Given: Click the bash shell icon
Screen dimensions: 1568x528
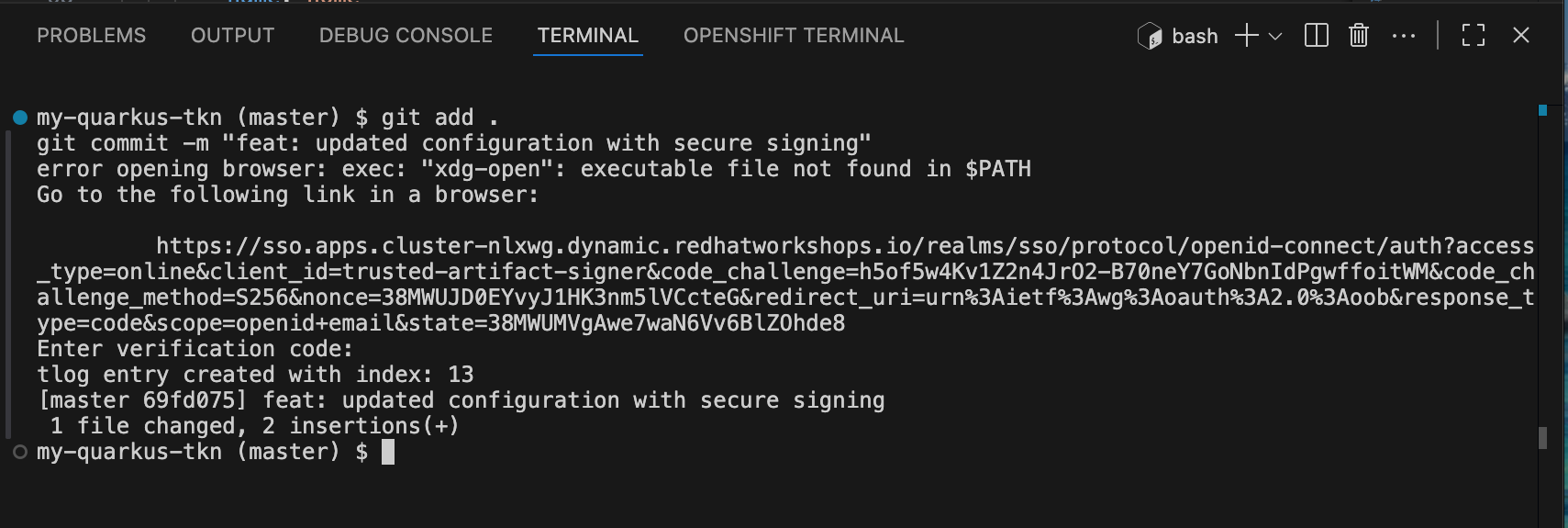Looking at the screenshot, I should (x=1150, y=36).
